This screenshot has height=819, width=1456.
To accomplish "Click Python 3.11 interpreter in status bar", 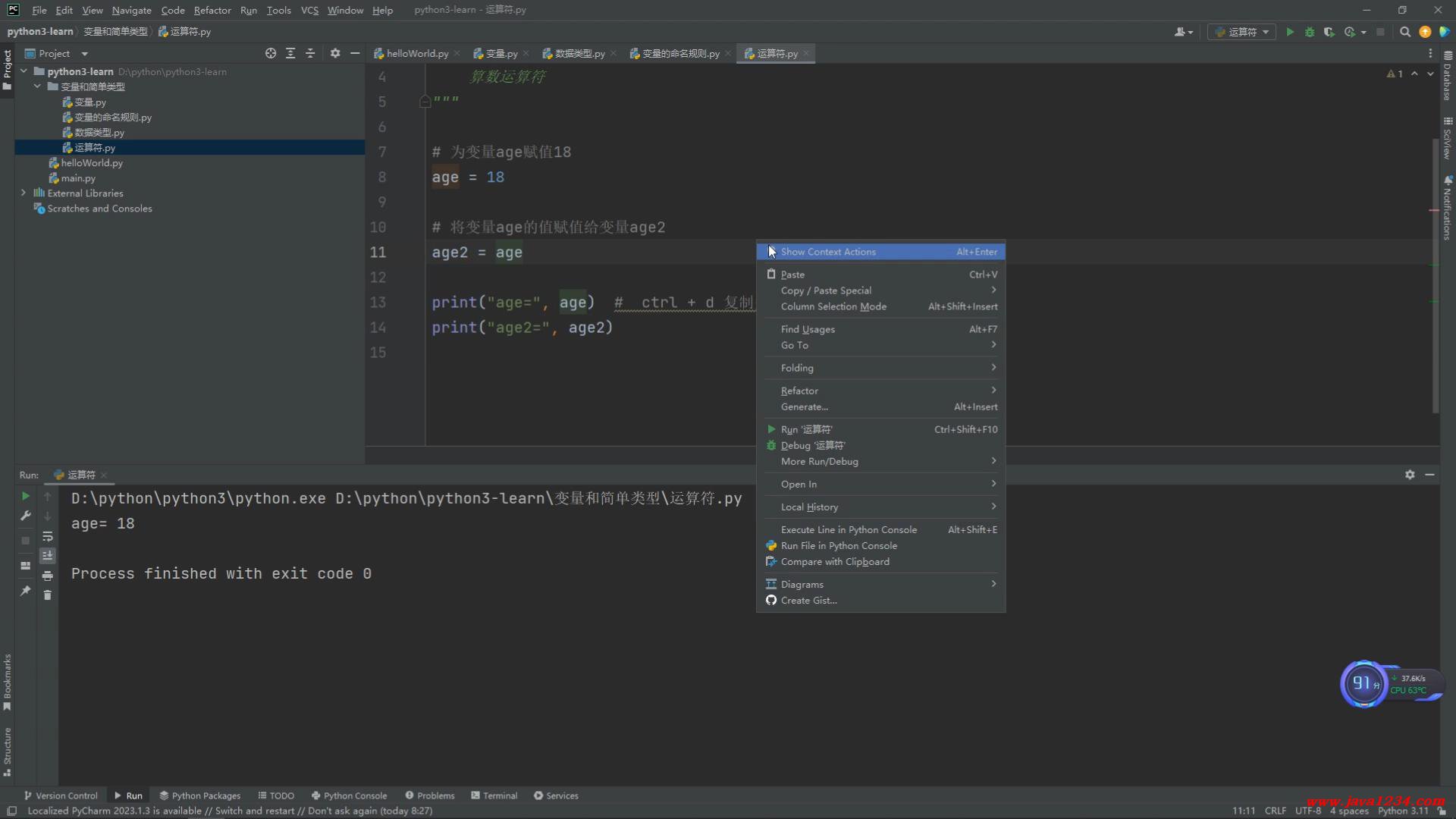I will [x=1402, y=811].
